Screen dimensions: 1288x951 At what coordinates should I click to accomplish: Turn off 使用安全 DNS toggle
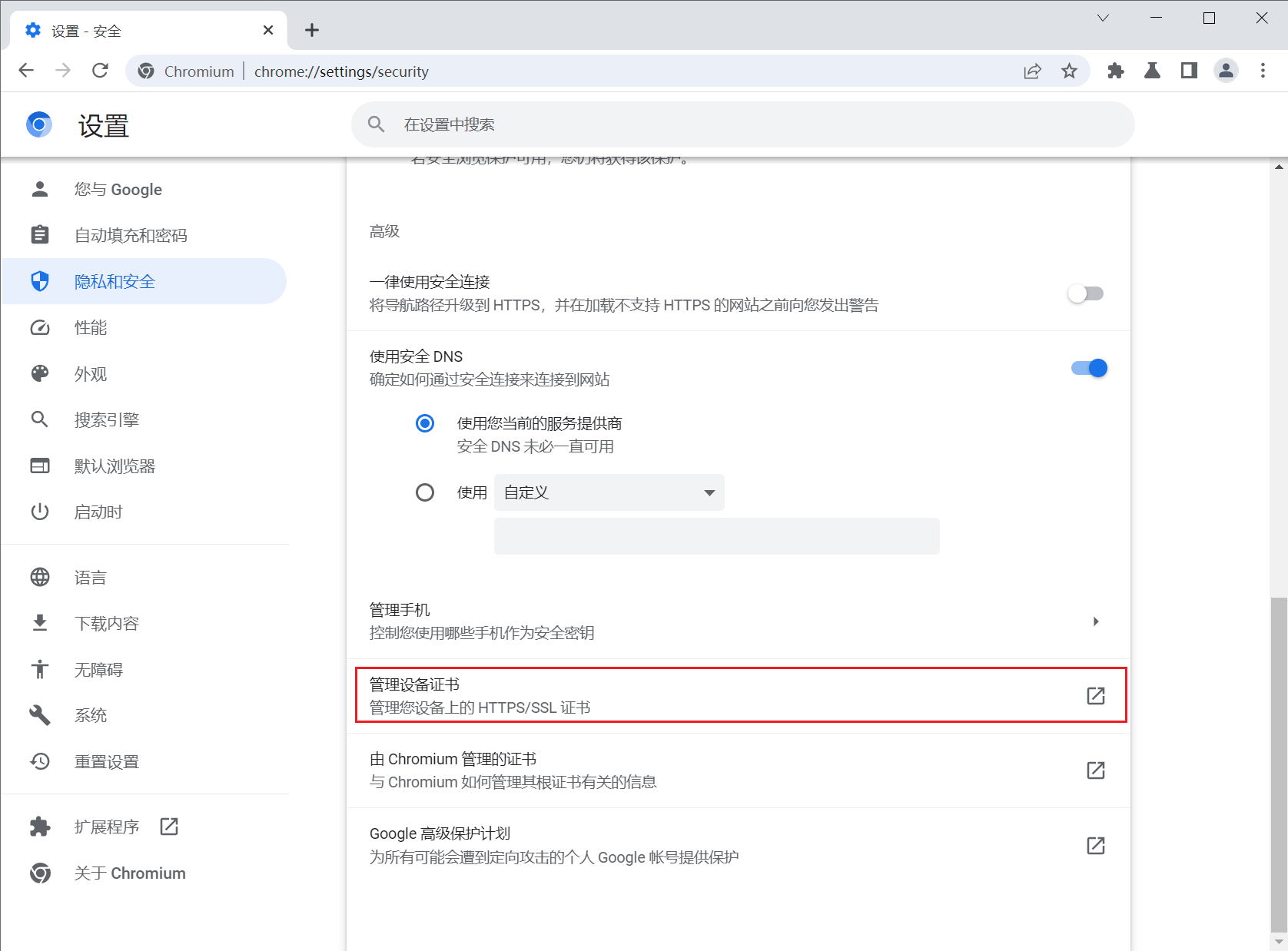tap(1089, 368)
